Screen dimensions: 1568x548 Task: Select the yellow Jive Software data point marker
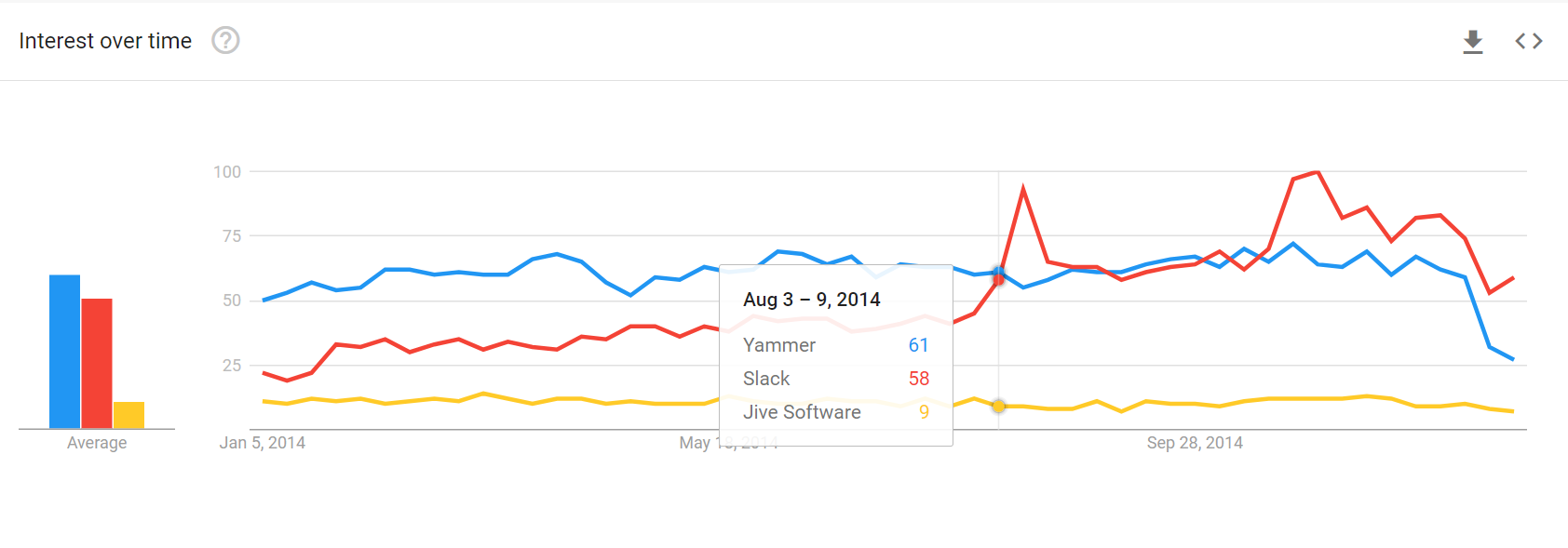click(x=999, y=406)
